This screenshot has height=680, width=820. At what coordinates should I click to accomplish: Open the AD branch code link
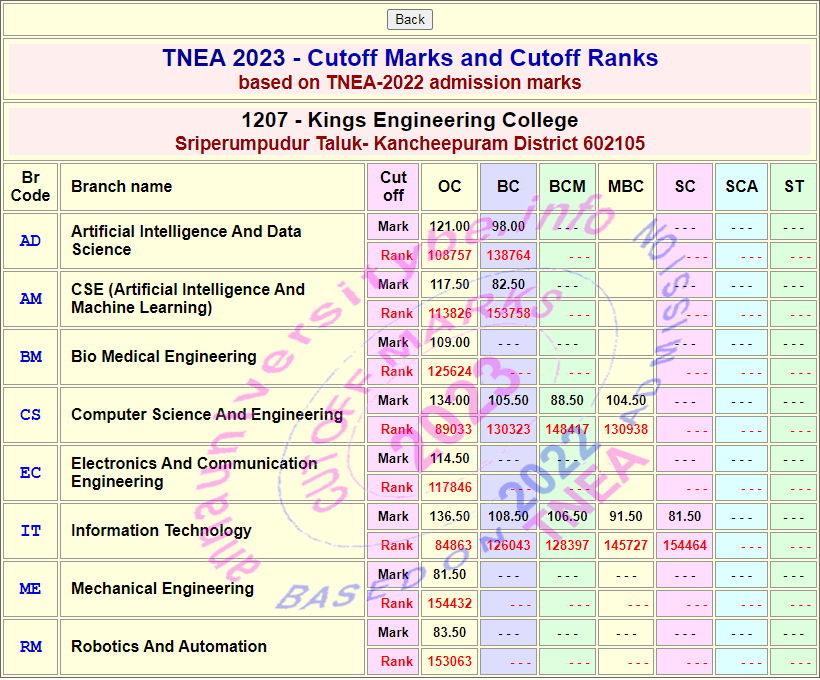pos(30,241)
